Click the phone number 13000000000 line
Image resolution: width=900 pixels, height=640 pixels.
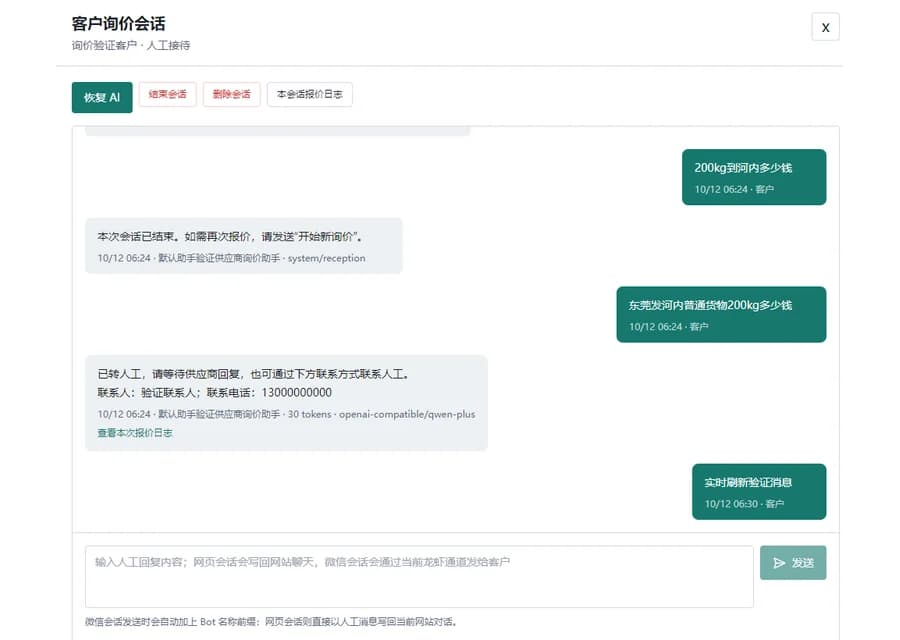coord(214,393)
